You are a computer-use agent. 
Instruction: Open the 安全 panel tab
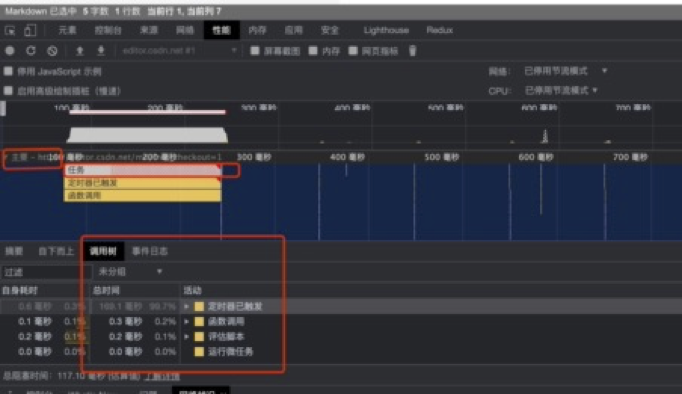(x=329, y=30)
